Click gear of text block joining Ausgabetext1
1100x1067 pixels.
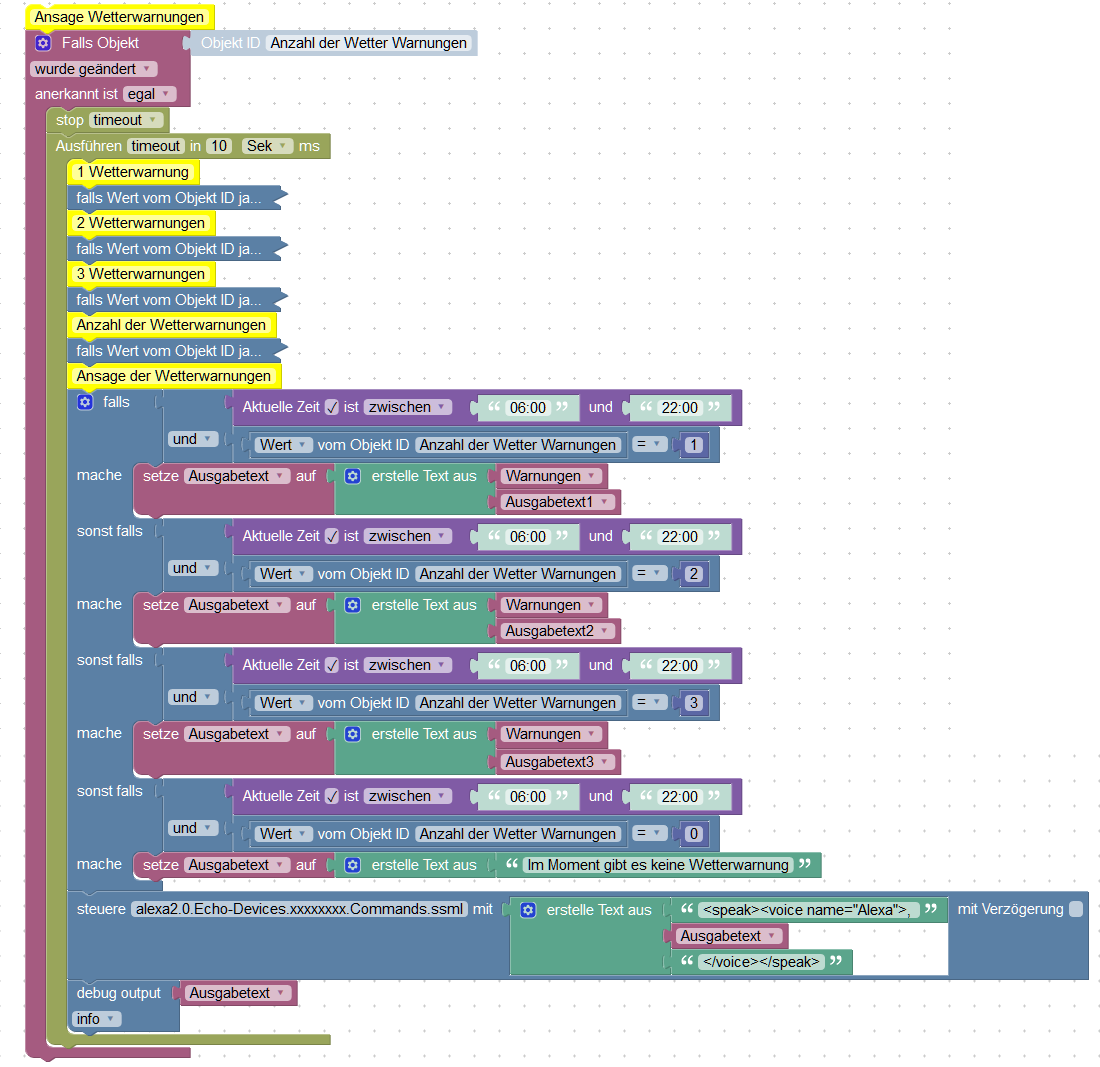(353, 476)
